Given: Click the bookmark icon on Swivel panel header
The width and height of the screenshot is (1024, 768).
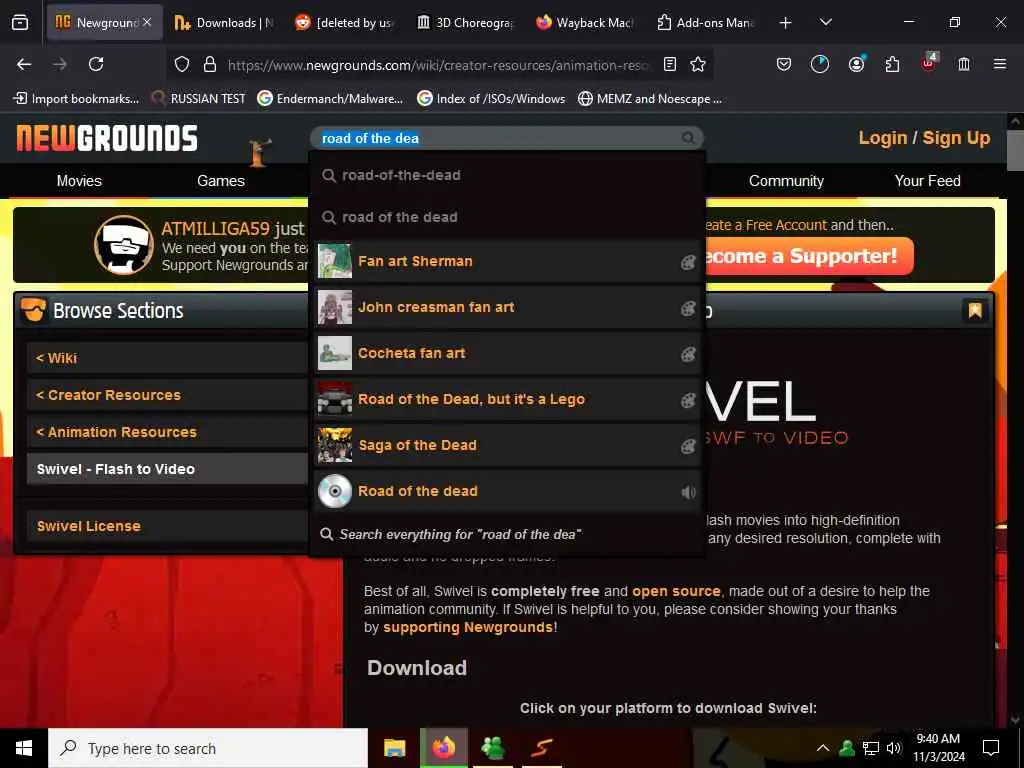Looking at the screenshot, I should click(x=974, y=310).
